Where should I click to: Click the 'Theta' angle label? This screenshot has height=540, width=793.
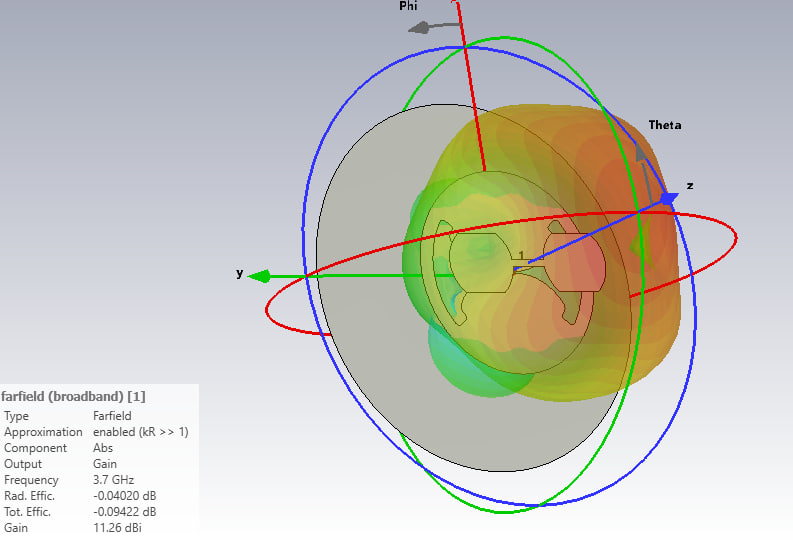(x=665, y=125)
